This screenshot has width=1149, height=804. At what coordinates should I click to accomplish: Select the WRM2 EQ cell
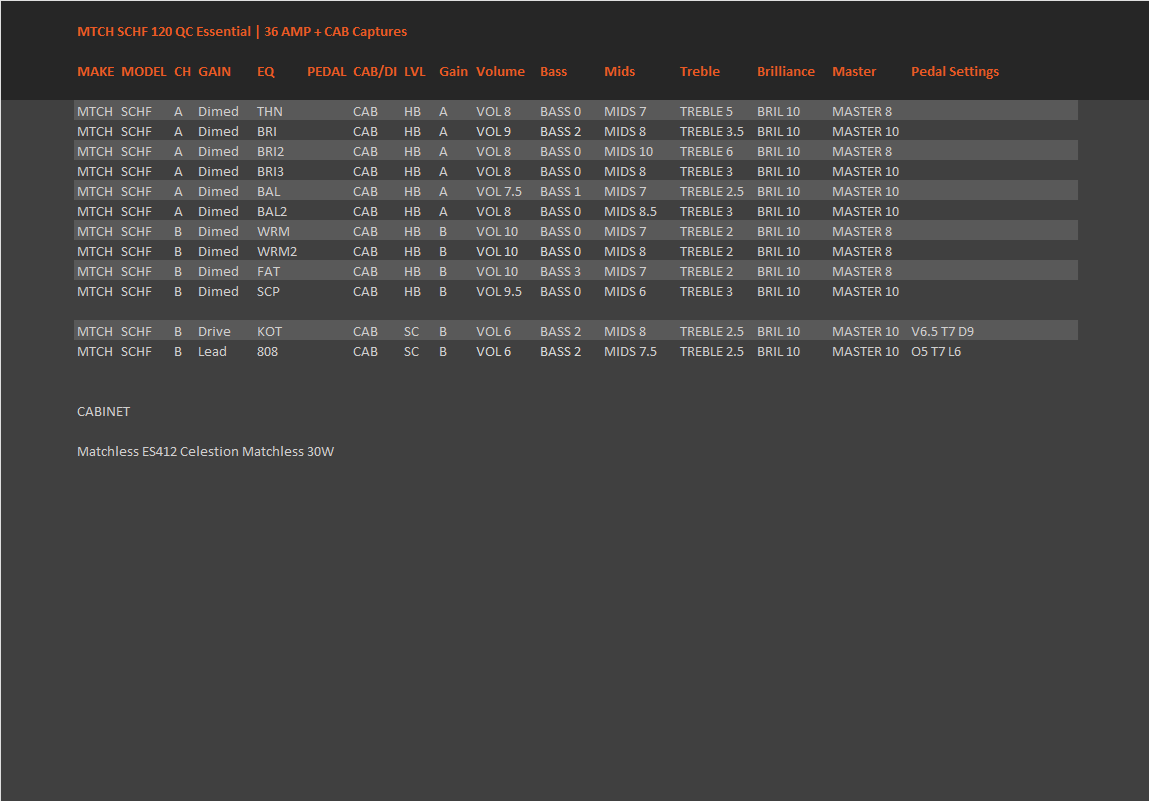(x=277, y=251)
